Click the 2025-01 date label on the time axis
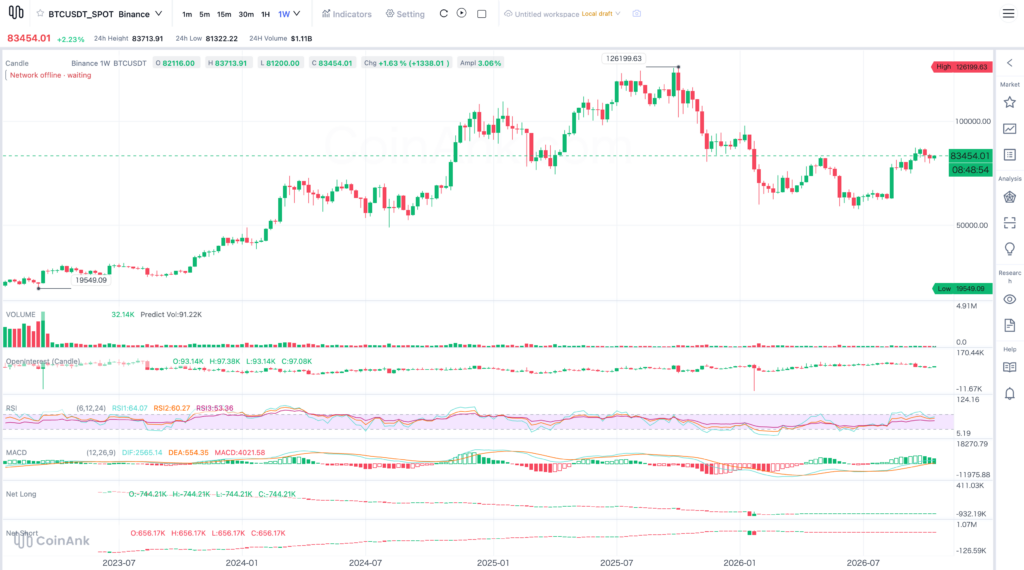Viewport: 1024px width, 570px height. (493, 563)
